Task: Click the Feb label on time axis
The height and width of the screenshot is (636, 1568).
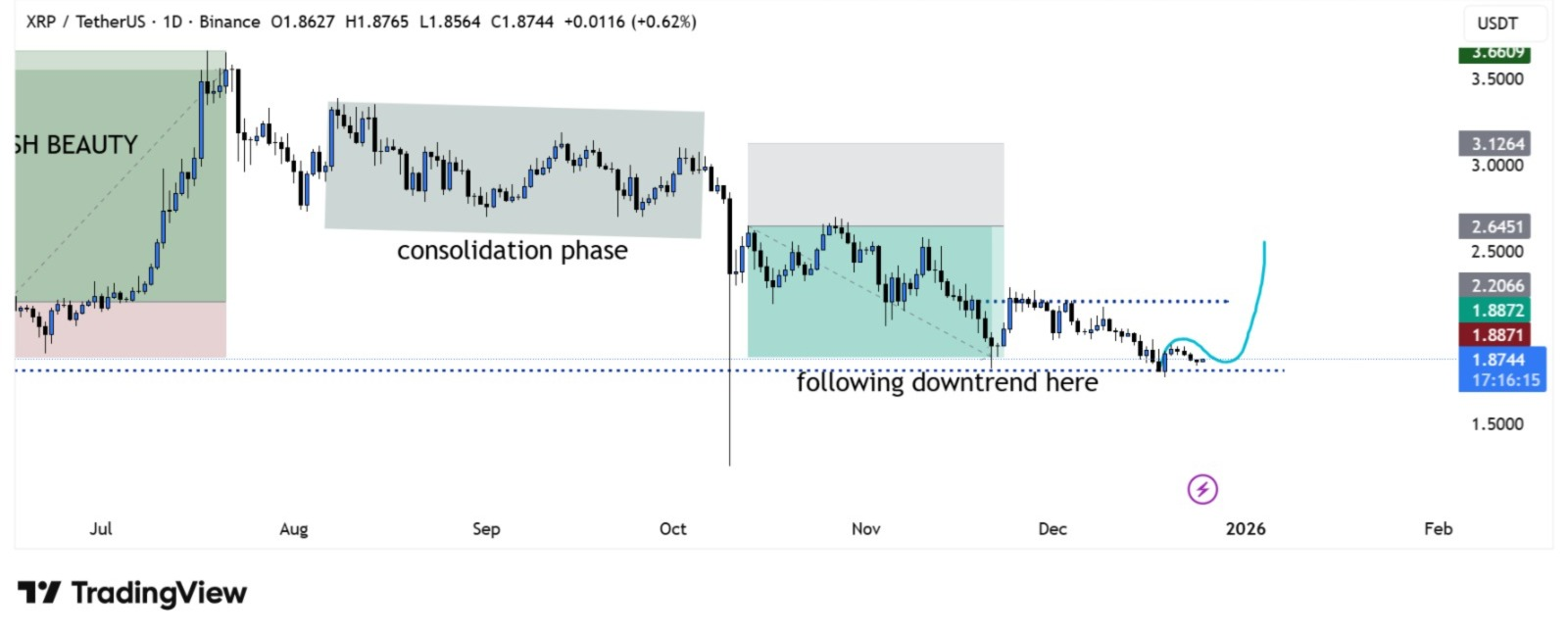Action: [1438, 529]
